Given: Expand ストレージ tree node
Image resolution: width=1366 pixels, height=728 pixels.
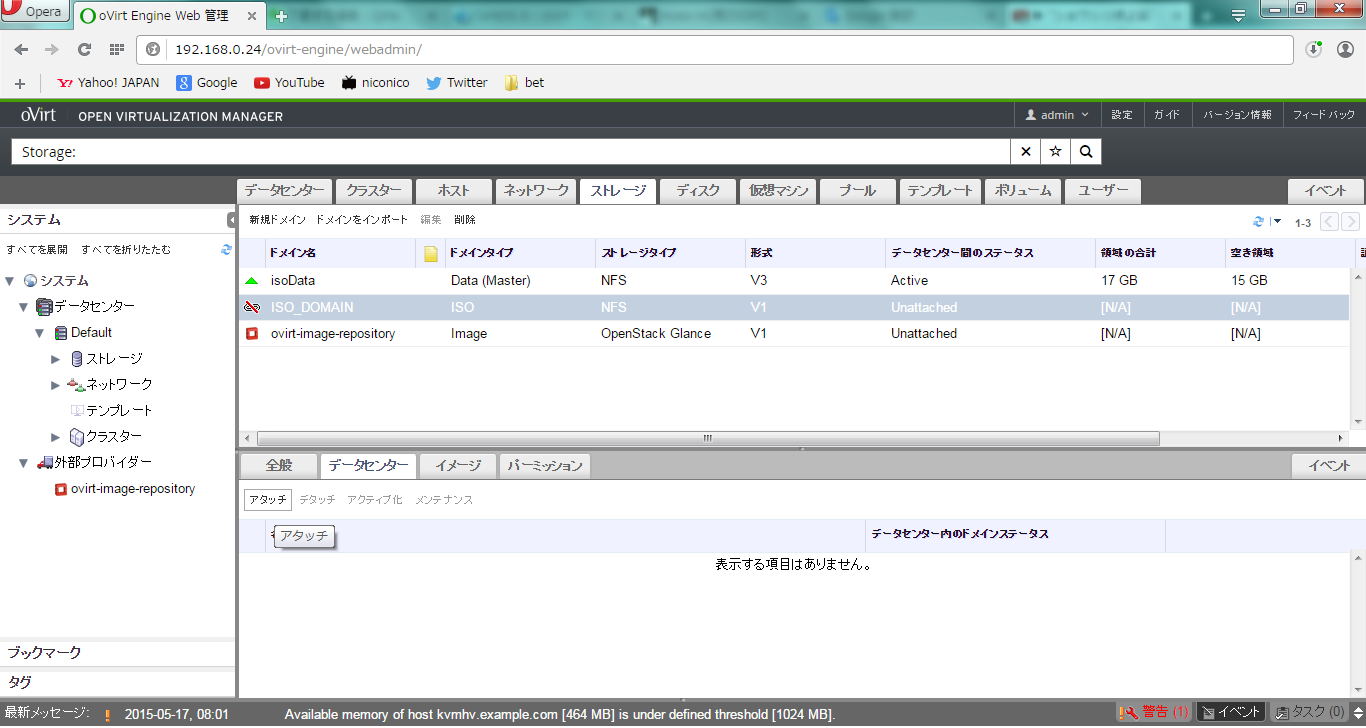Looking at the screenshot, I should [56, 359].
